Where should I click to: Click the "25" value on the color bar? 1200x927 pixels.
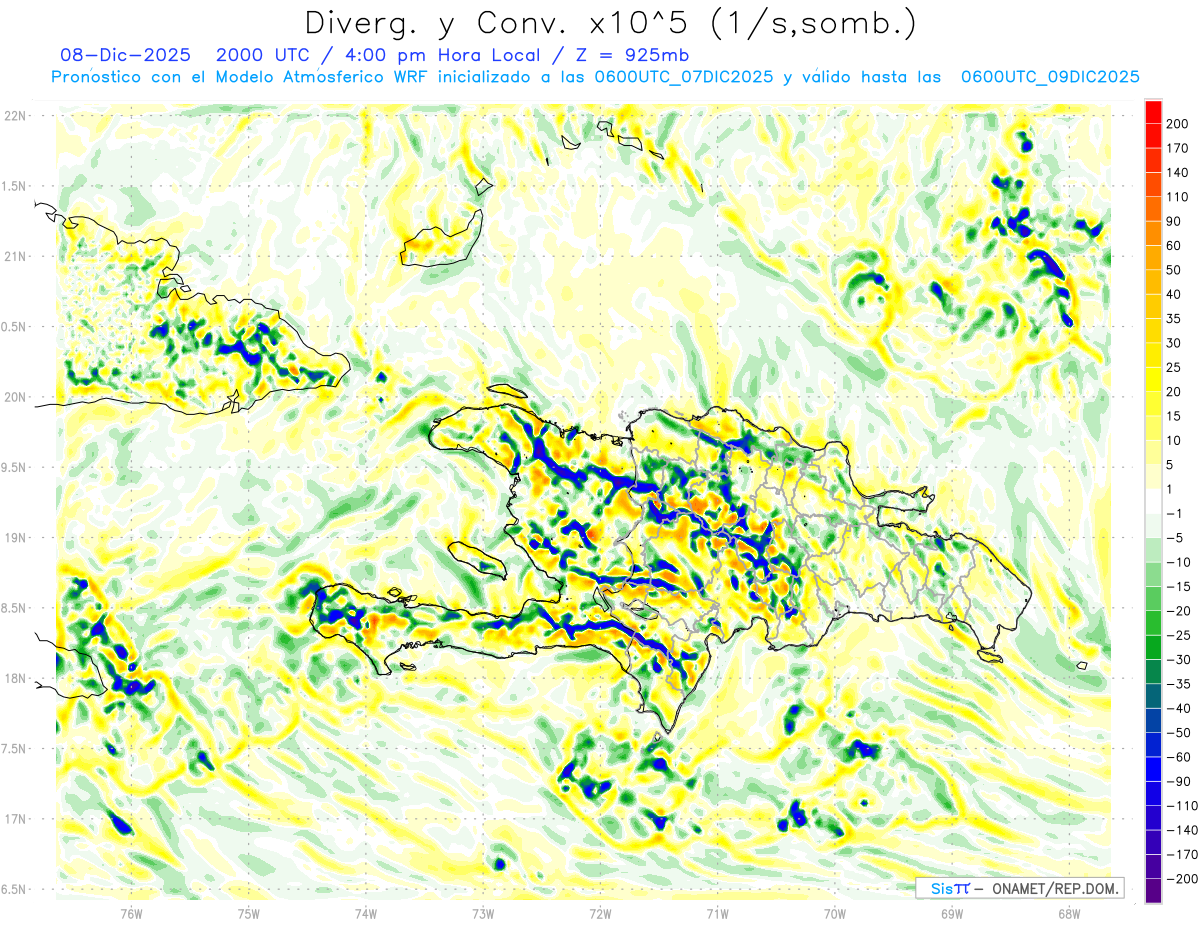point(1174,367)
